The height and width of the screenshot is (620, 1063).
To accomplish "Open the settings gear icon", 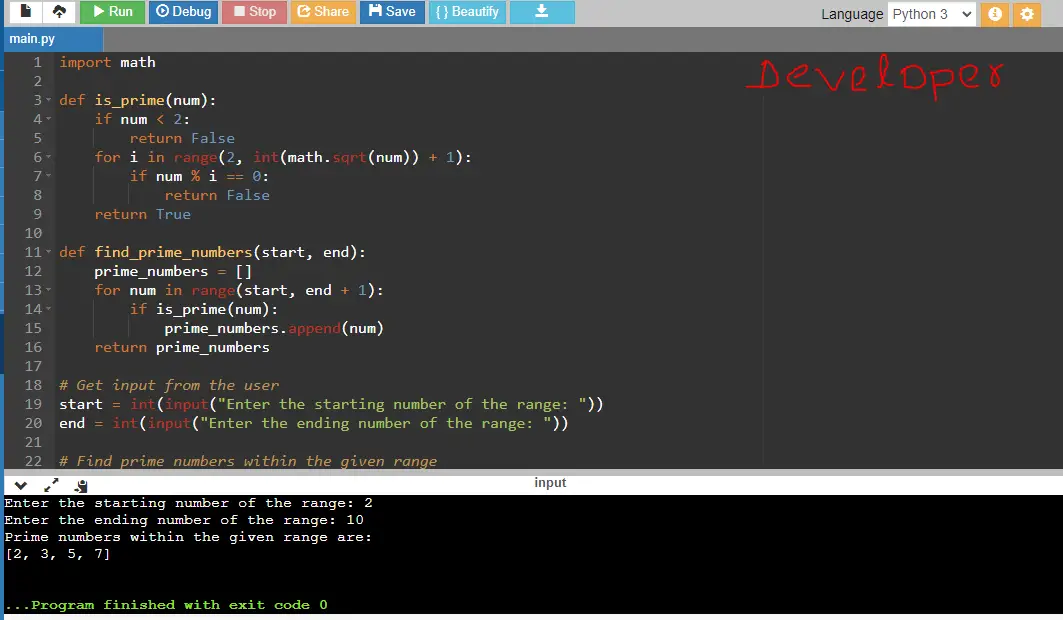I will 1027,14.
